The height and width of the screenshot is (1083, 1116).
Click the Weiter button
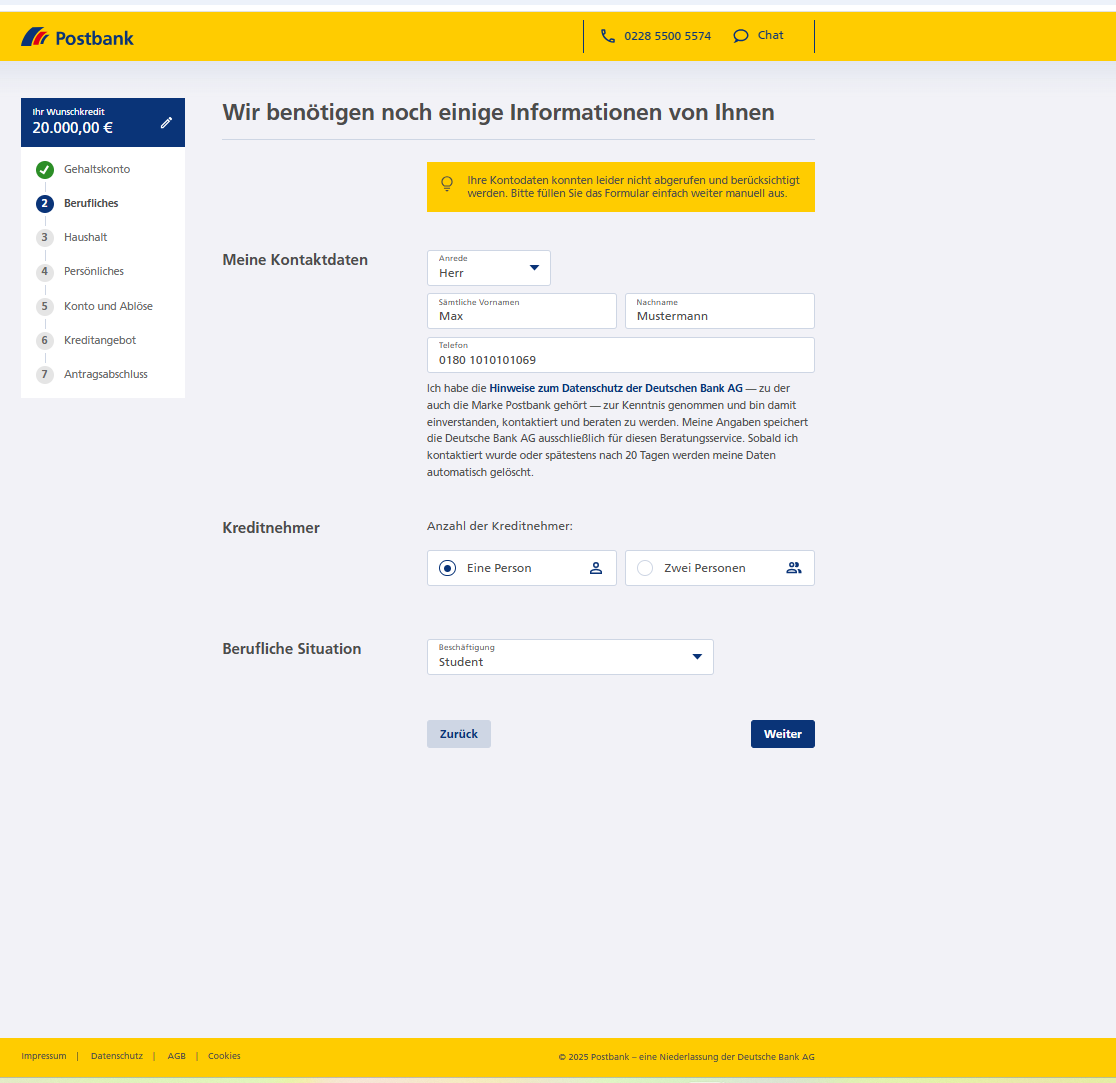pyautogui.click(x=782, y=734)
